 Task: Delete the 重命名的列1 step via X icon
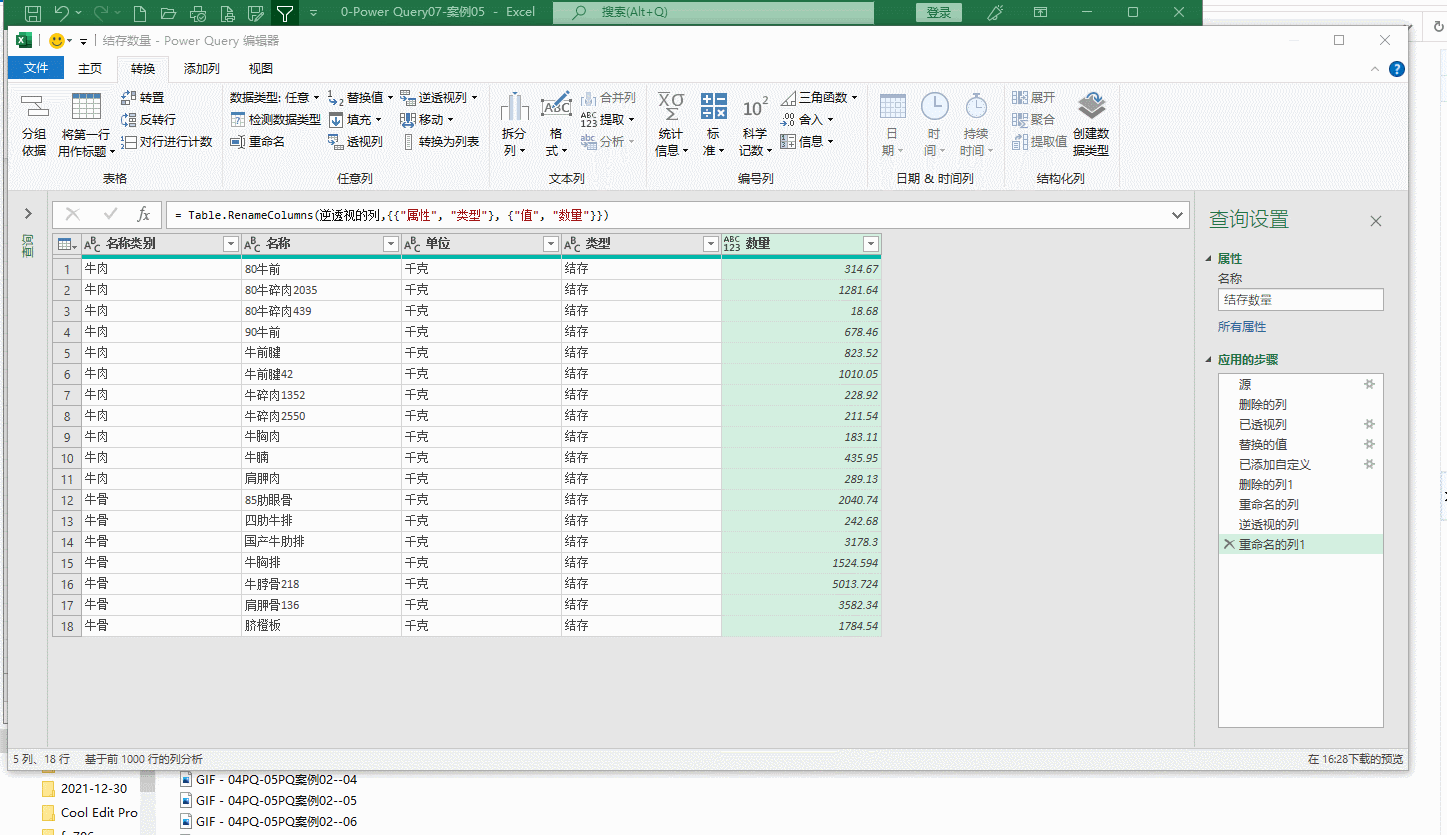tap(1228, 544)
